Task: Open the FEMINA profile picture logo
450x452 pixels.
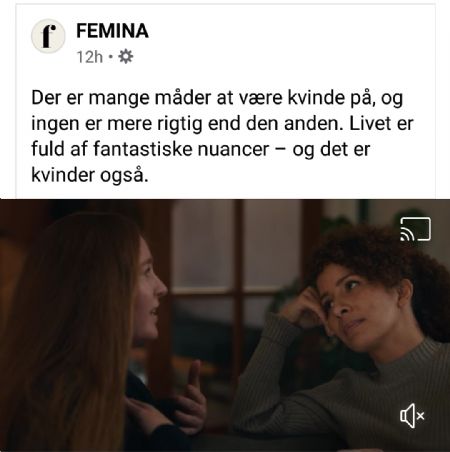Action: tap(48, 36)
